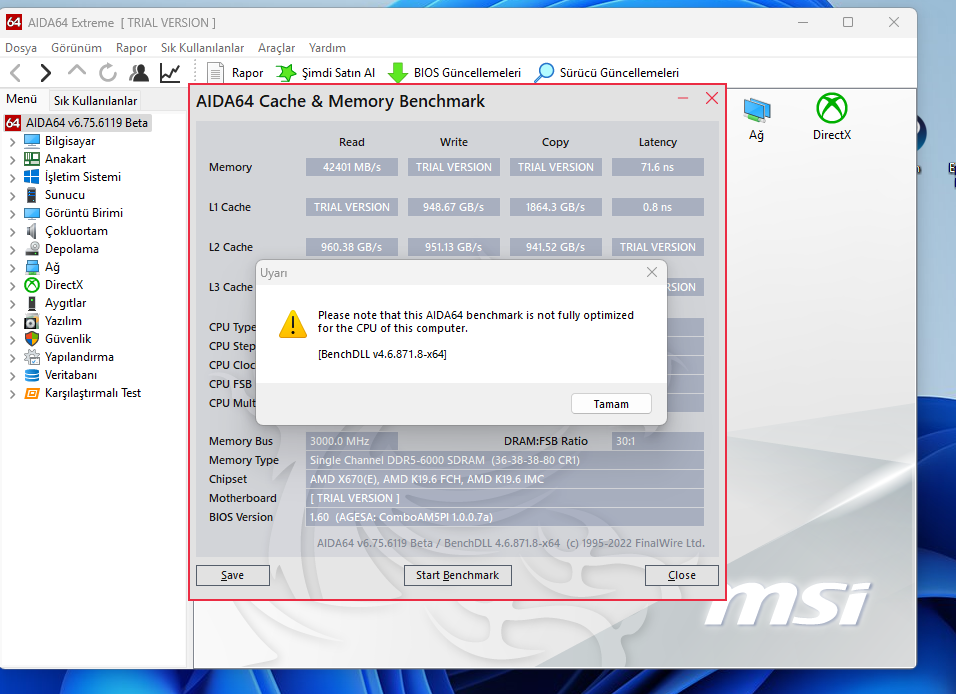Switch to the Sık Kullanılanlar sidebar tab
The height and width of the screenshot is (694, 956).
[x=95, y=101]
